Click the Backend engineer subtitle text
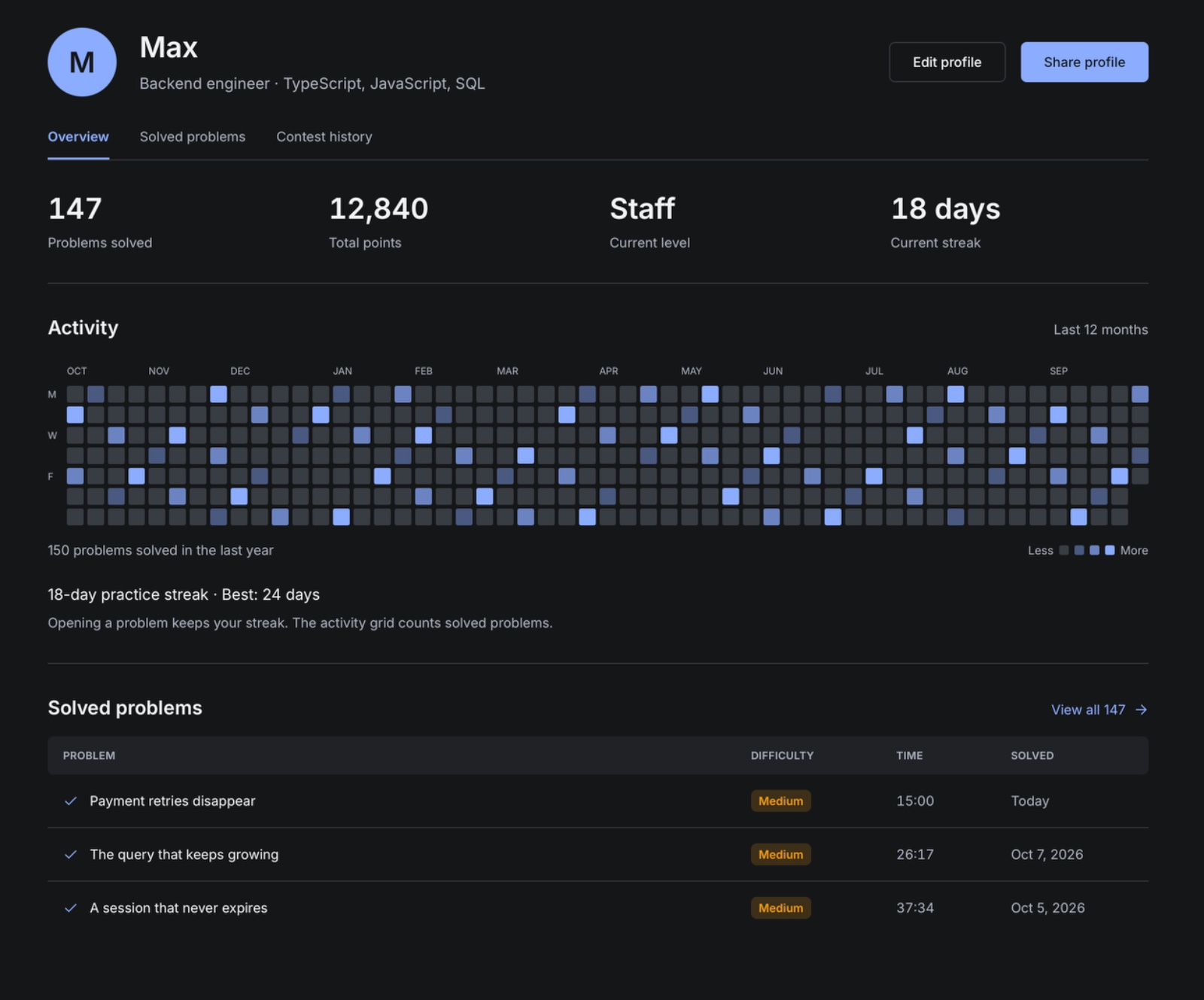 (312, 84)
